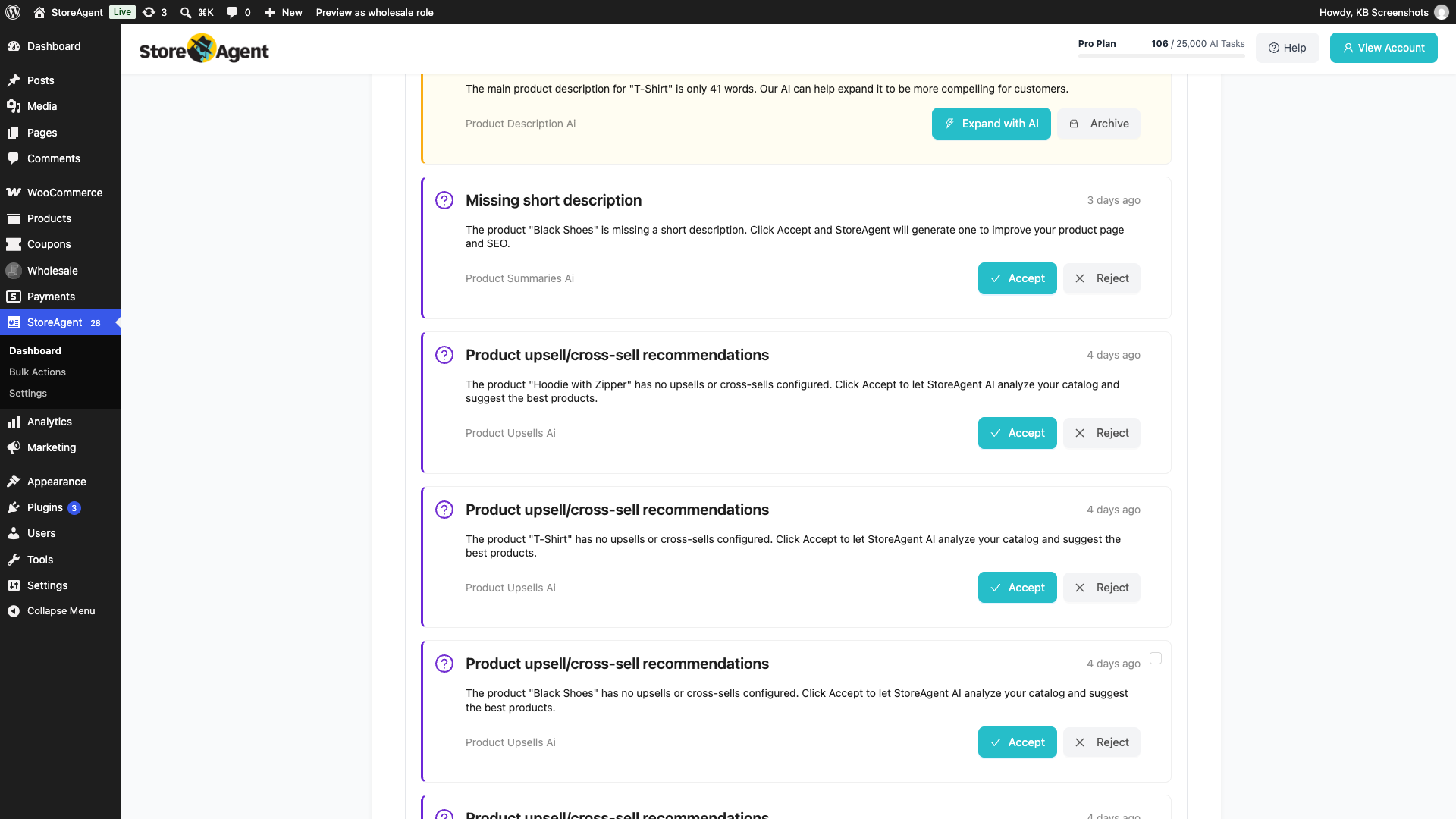
Task: Click Preview as wholesale role
Action: (x=375, y=12)
